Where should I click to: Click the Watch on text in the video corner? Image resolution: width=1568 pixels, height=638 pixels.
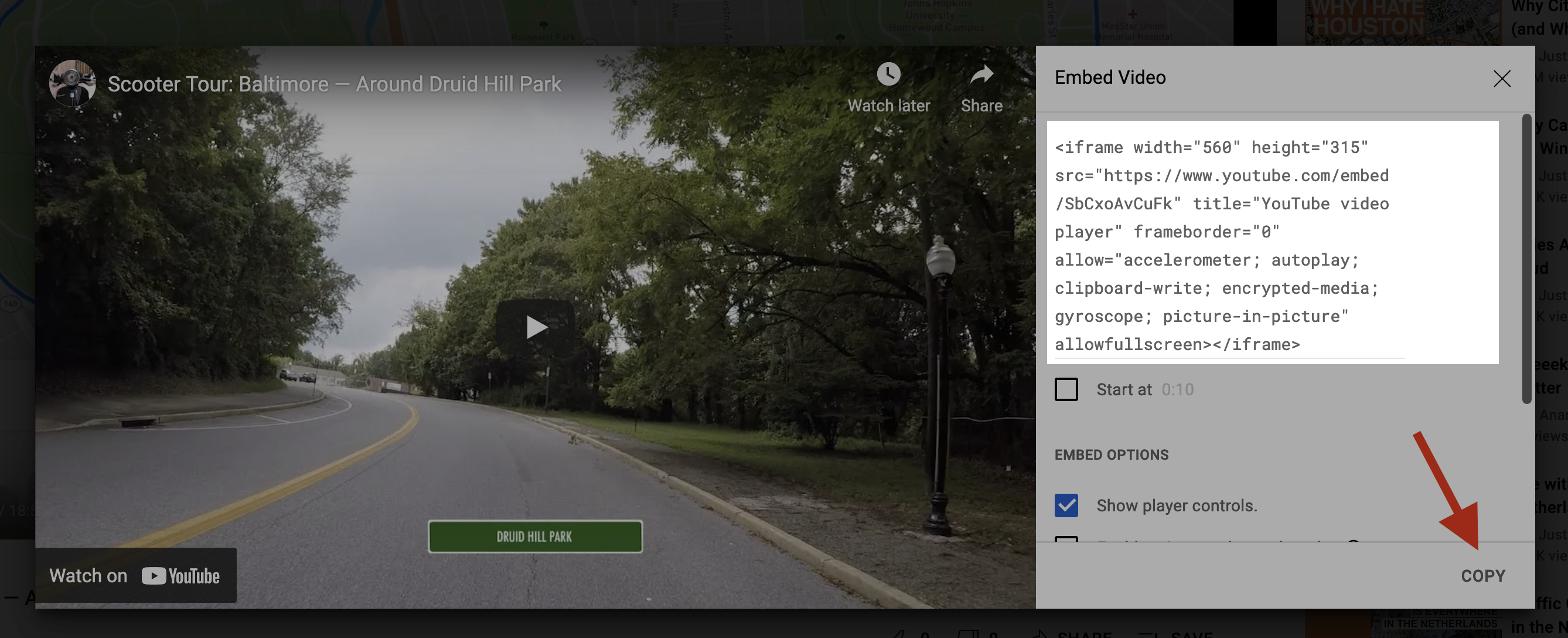coord(88,576)
